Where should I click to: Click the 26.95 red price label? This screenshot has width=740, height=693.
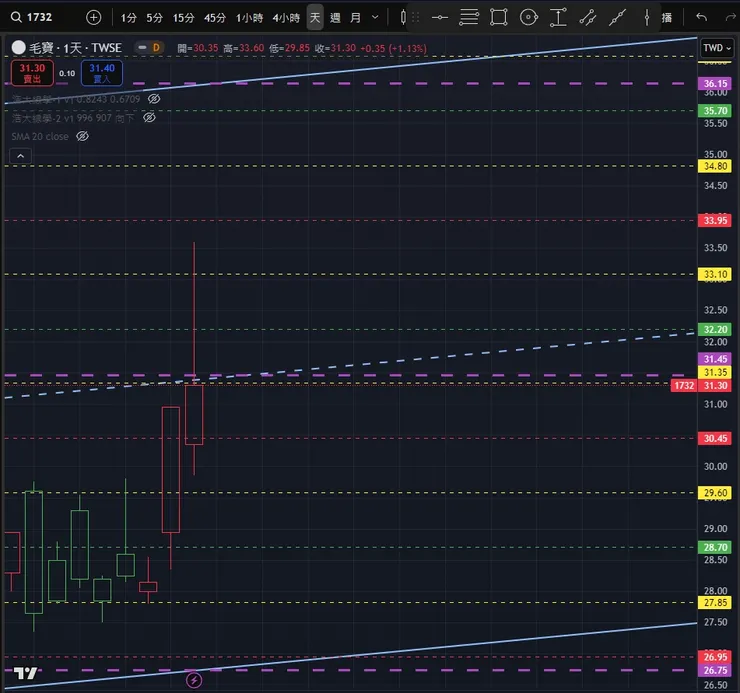tap(715, 657)
